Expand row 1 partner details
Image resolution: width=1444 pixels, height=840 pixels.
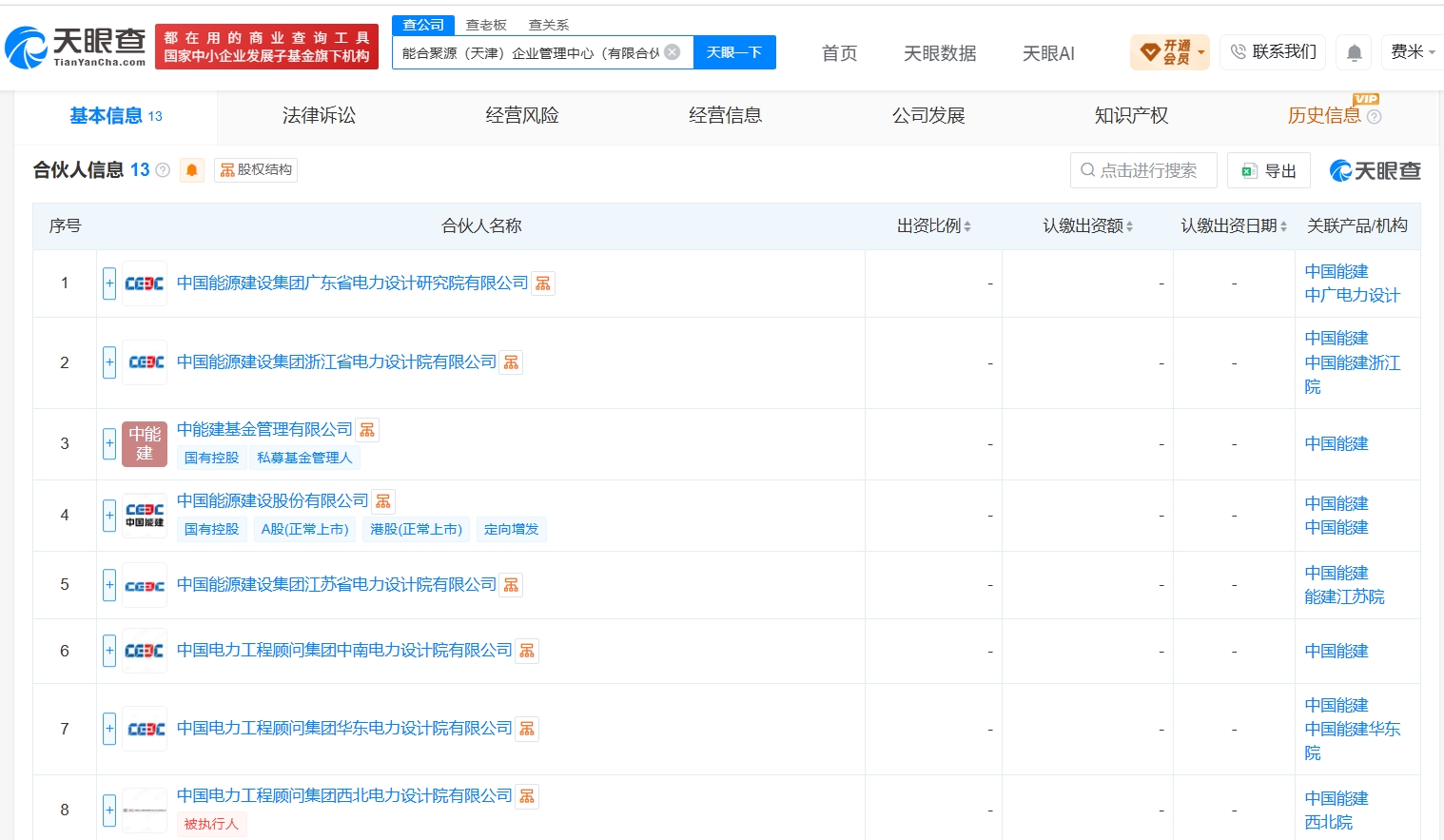pos(109,283)
